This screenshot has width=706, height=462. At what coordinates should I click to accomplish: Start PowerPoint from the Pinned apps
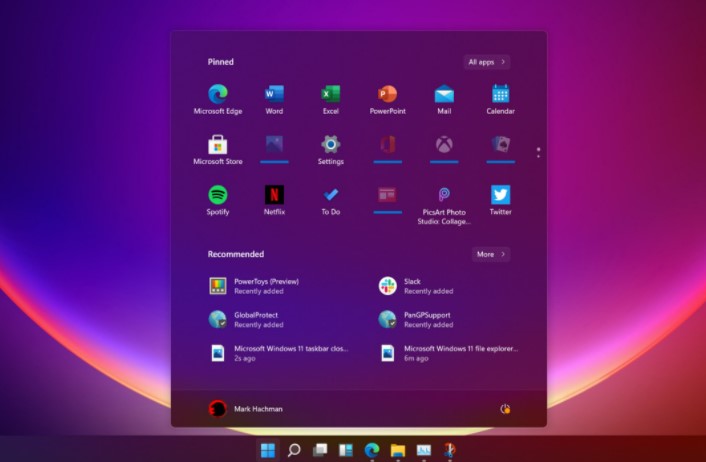pos(388,100)
